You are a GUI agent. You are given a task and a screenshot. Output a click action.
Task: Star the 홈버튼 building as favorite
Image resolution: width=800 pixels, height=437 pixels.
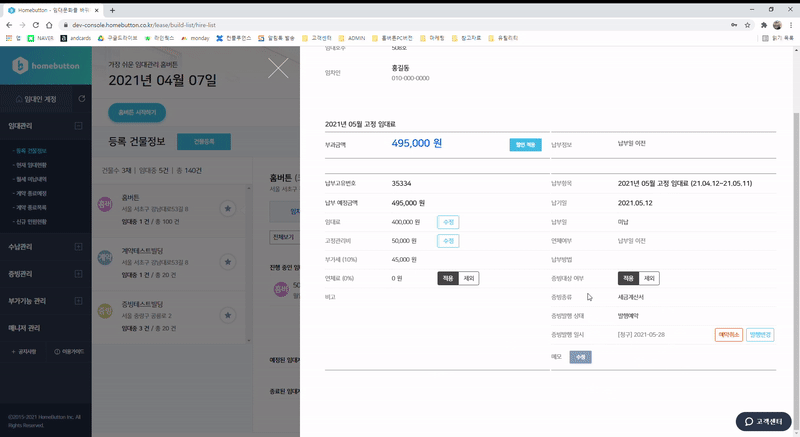228,209
